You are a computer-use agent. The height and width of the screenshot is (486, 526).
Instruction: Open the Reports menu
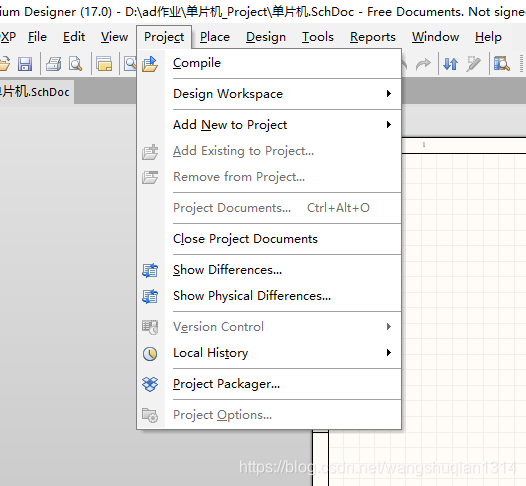373,37
